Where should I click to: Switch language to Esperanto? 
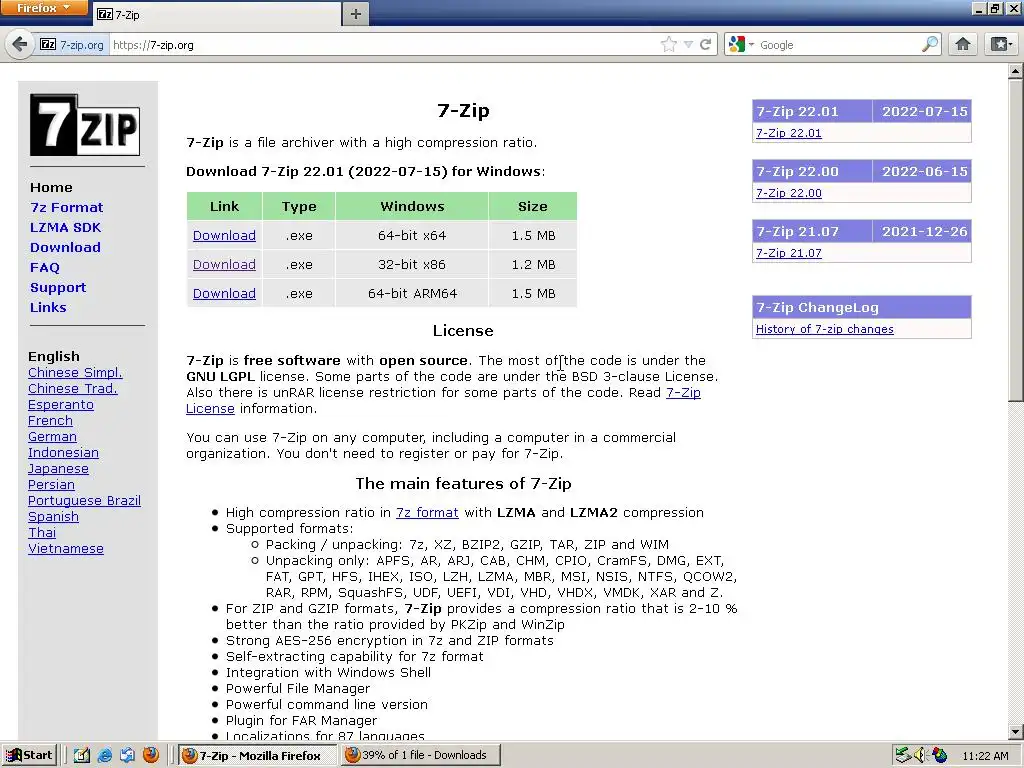click(61, 405)
